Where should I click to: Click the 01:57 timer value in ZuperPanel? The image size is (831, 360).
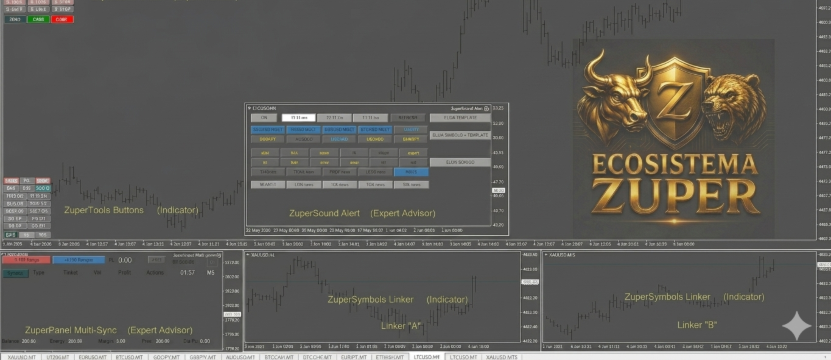187,273
